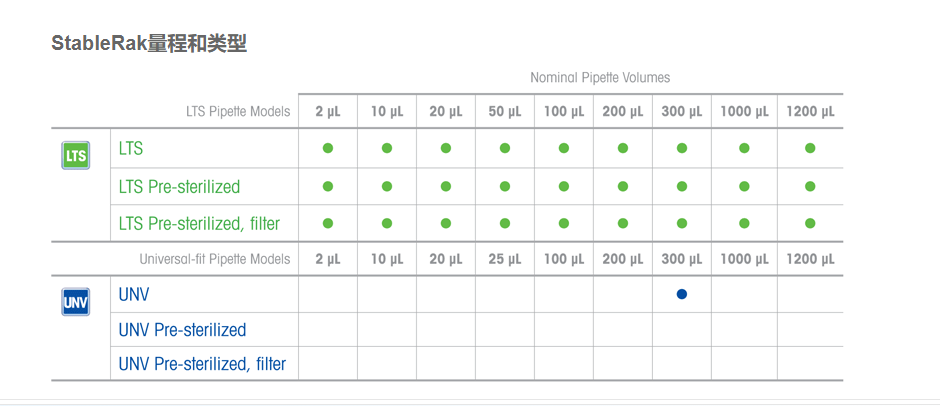
Task: Click the 50 µL LTS column header
Action: click(505, 112)
